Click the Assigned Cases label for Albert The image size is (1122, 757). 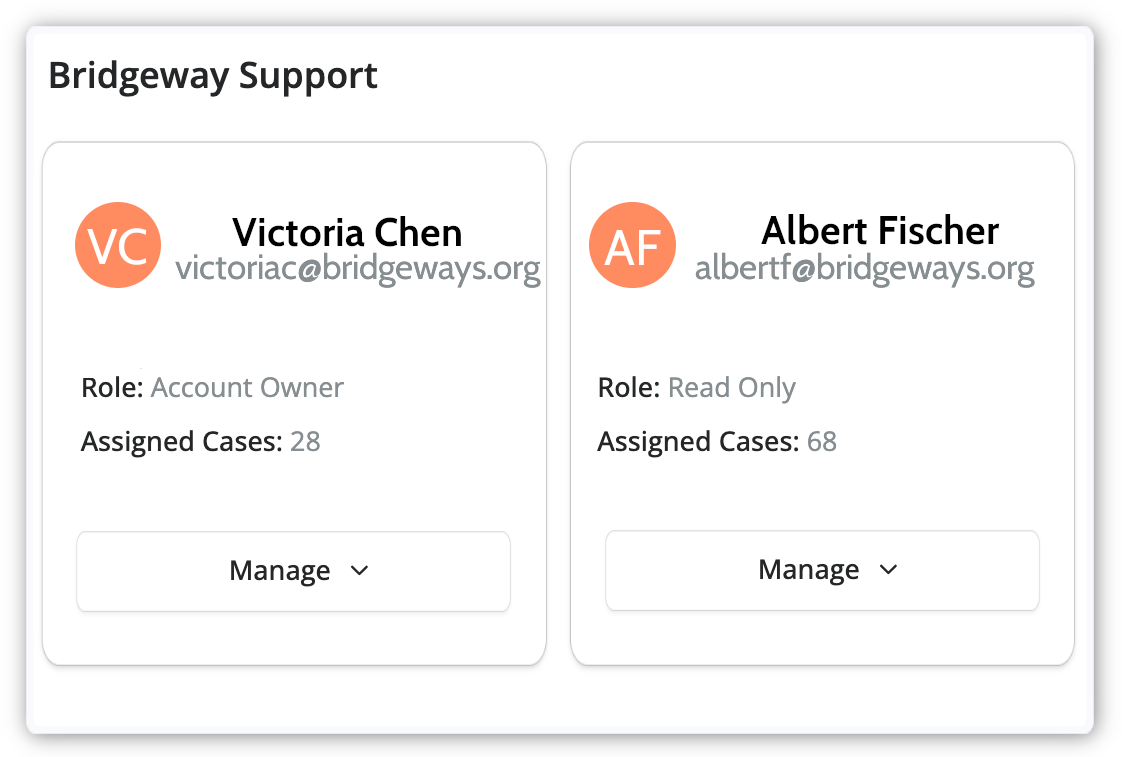(698, 442)
